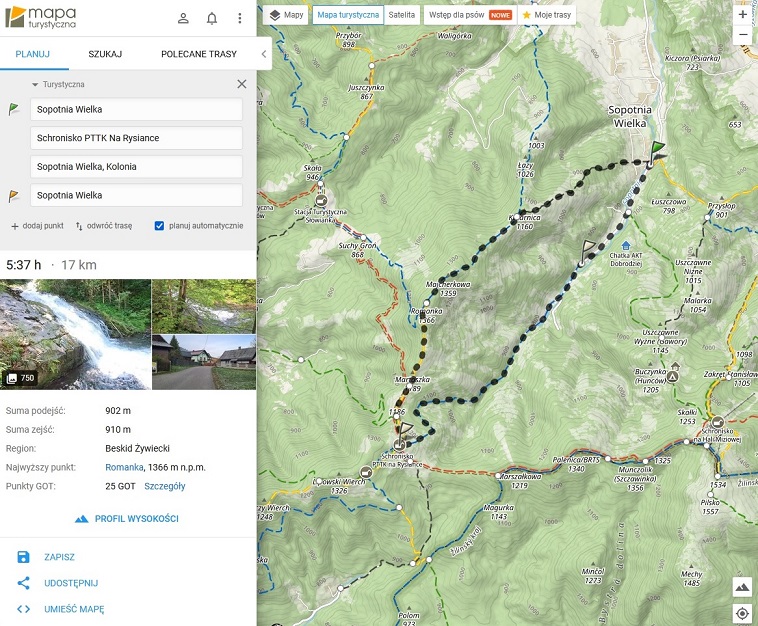Viewport: 758px width, 626px height.
Task: Open the three-dot more options menu
Action: (240, 18)
